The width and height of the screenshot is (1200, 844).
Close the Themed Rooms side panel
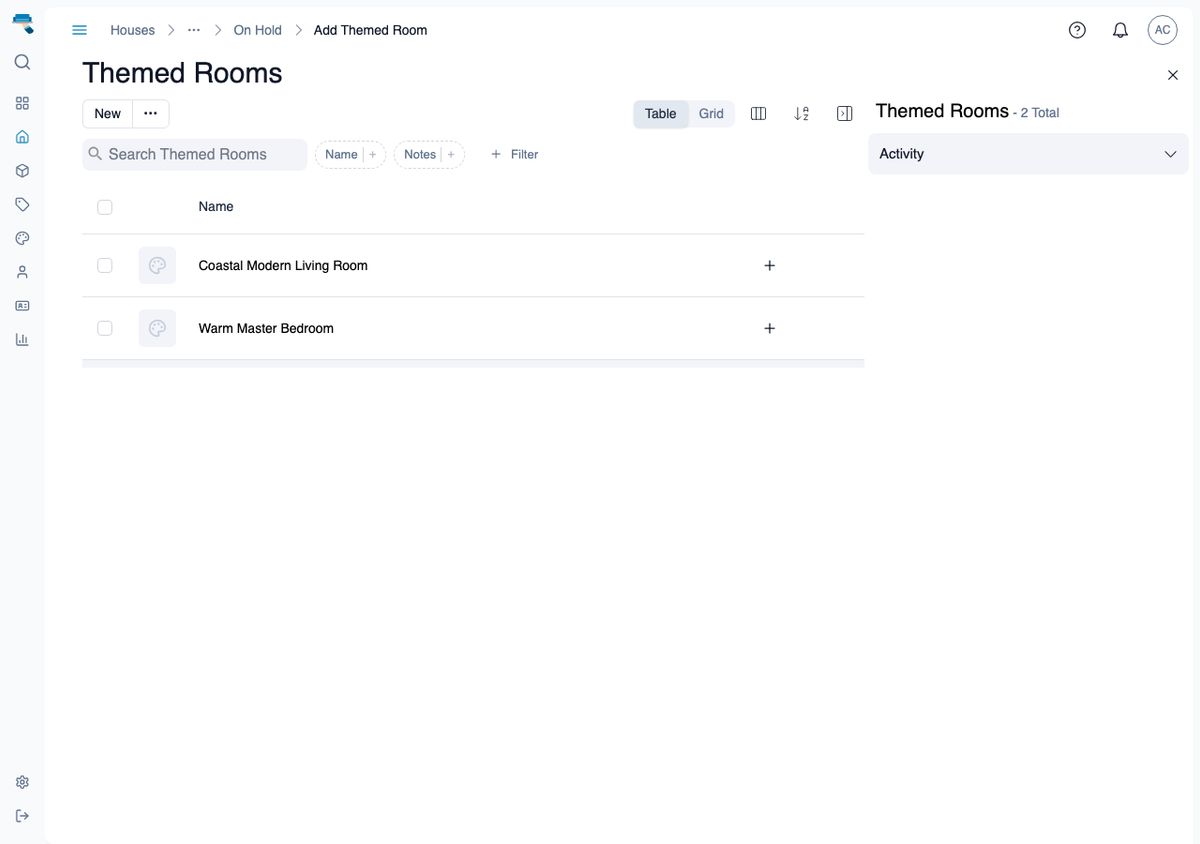coord(1173,75)
